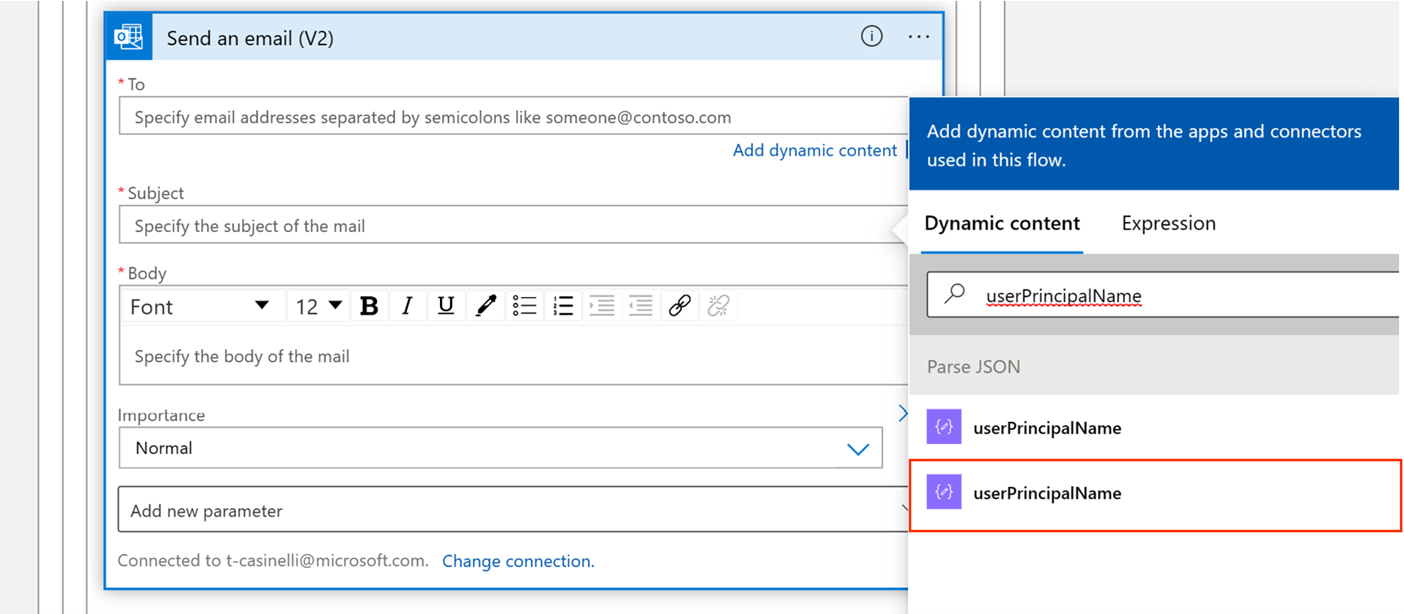Click the first userPrincipalName item icon

944,427
